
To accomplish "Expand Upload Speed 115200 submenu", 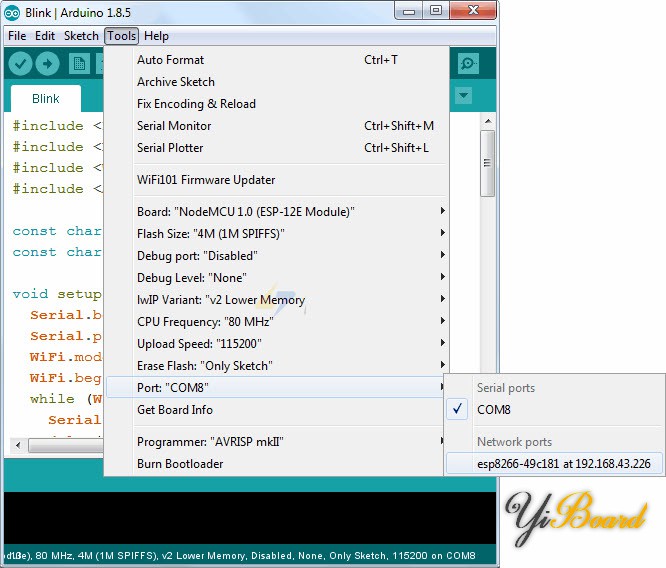I will (276, 344).
